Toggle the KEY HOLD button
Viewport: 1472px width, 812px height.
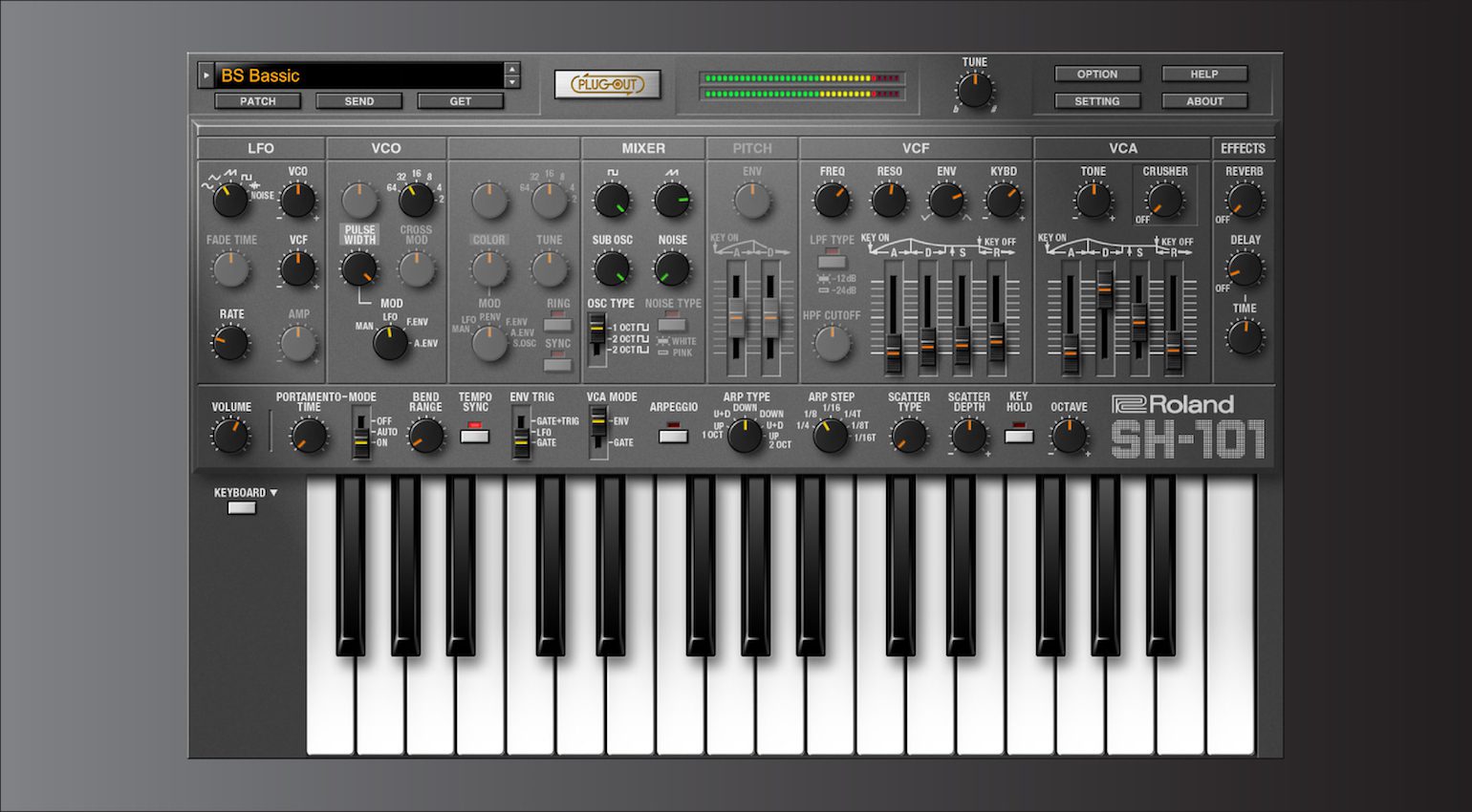pyautogui.click(x=1019, y=437)
